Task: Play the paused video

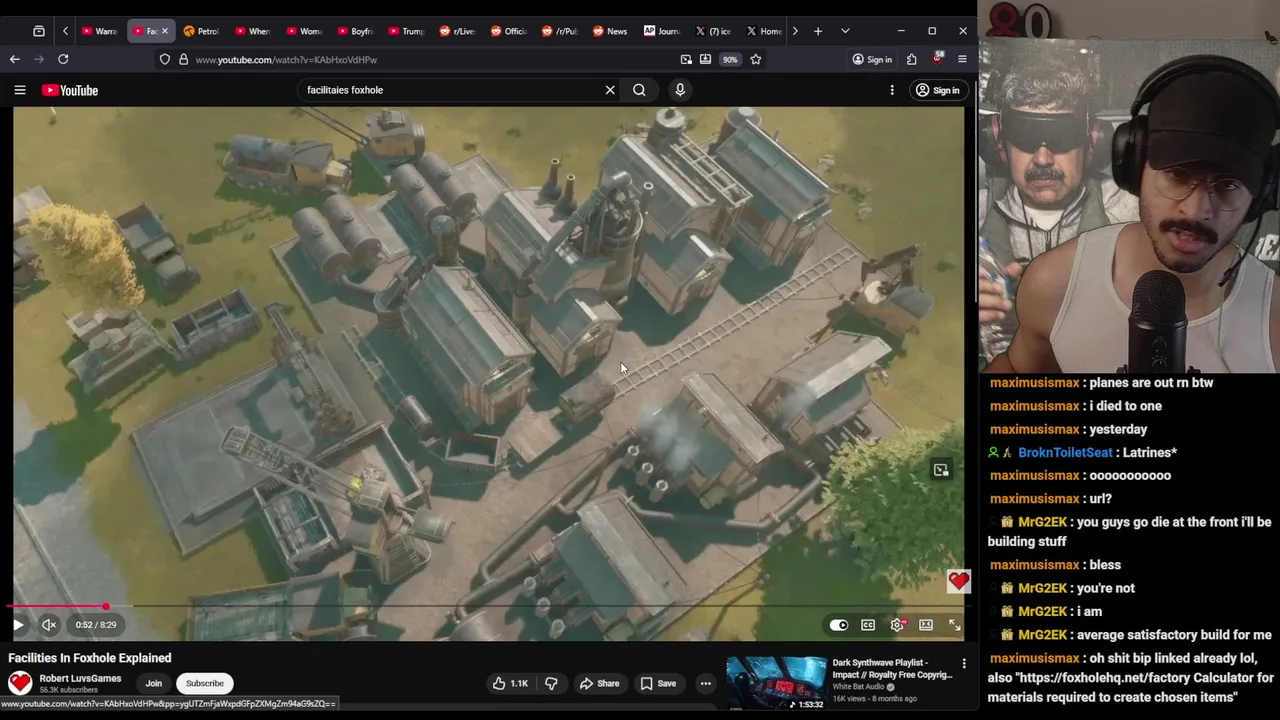Action: (x=18, y=625)
